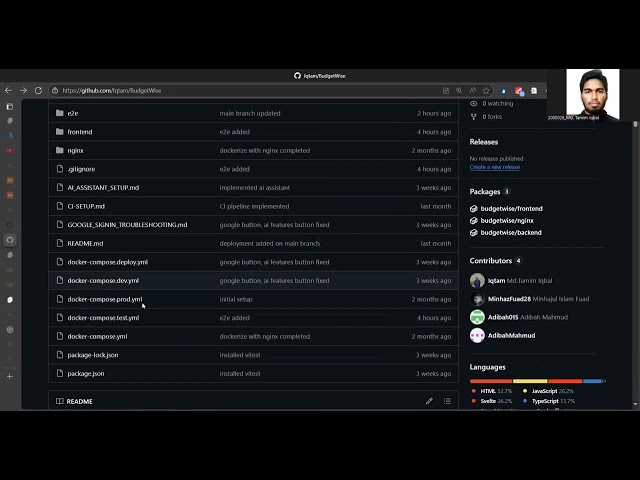Click the HTML segment of the languages bar
The width and height of the screenshot is (640, 480).
(x=491, y=381)
